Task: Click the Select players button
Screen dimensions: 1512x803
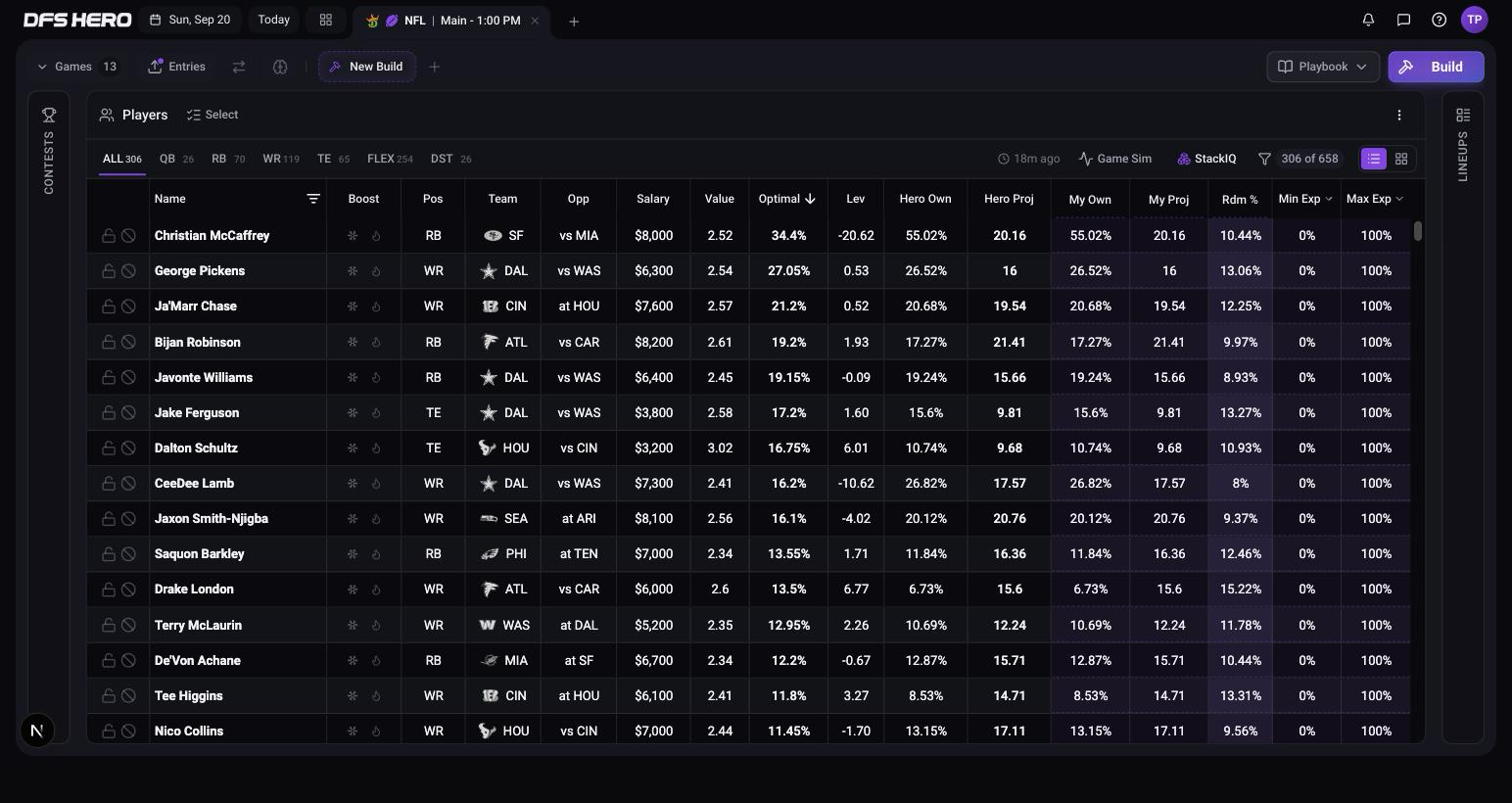Action: pos(213,115)
